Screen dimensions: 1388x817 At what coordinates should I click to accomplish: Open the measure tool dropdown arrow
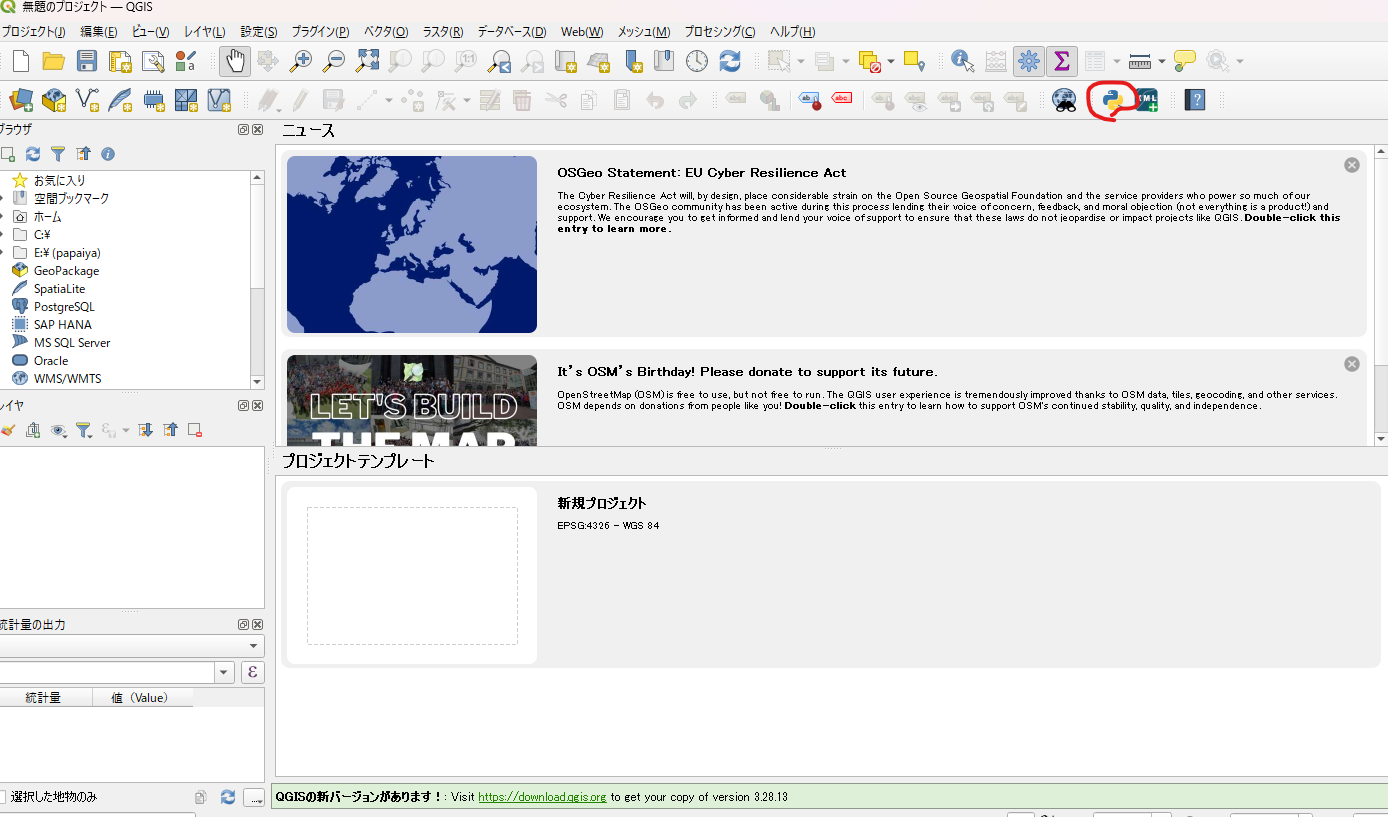coord(1163,61)
